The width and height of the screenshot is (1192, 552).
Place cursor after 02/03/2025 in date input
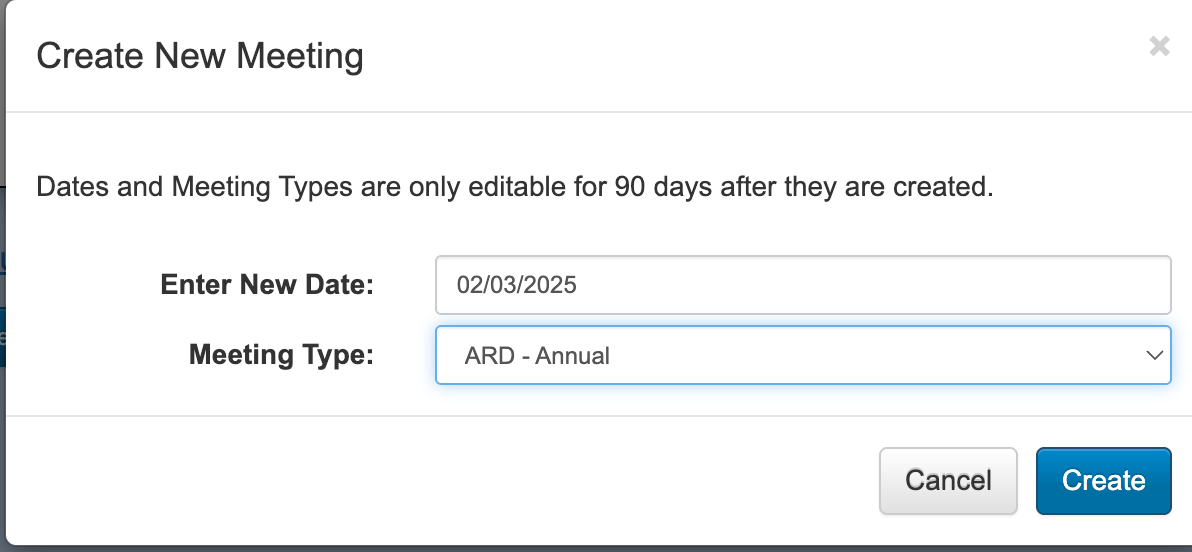pyautogui.click(x=579, y=285)
